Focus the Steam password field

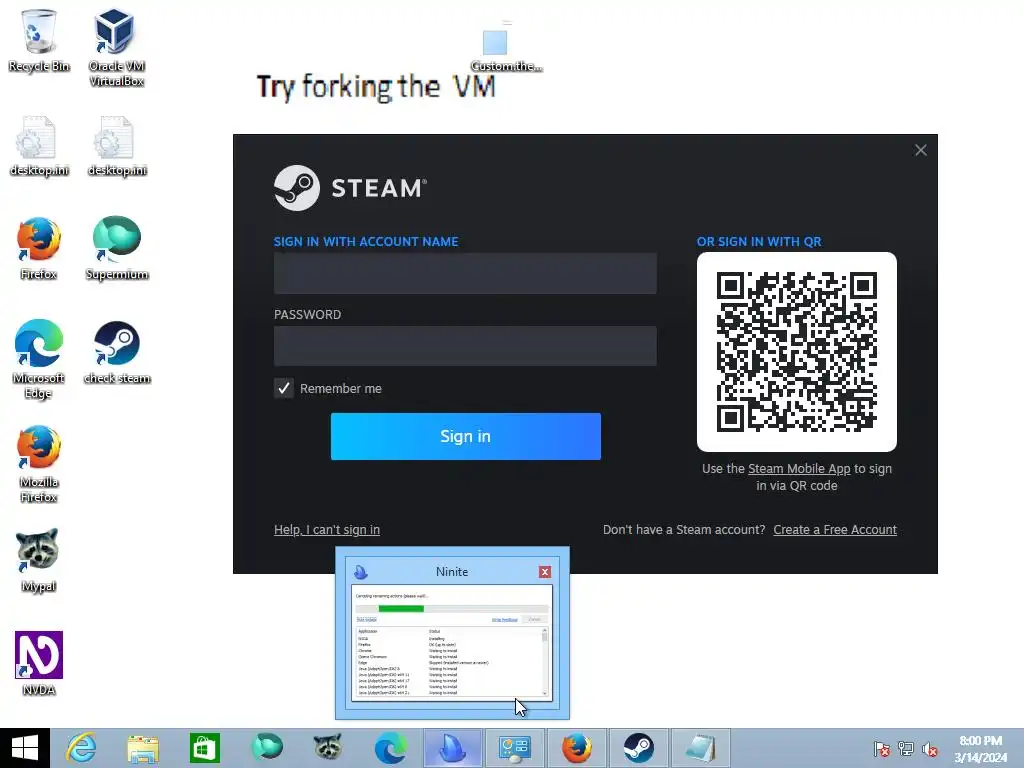(465, 346)
